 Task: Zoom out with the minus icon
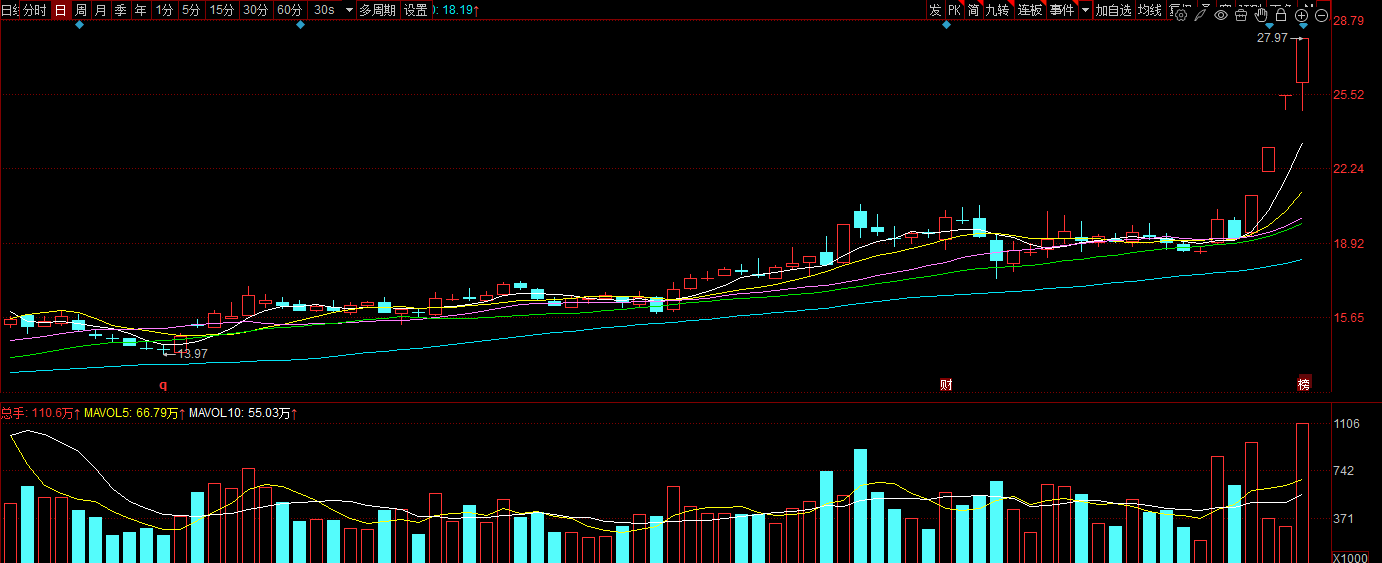[x=1322, y=15]
